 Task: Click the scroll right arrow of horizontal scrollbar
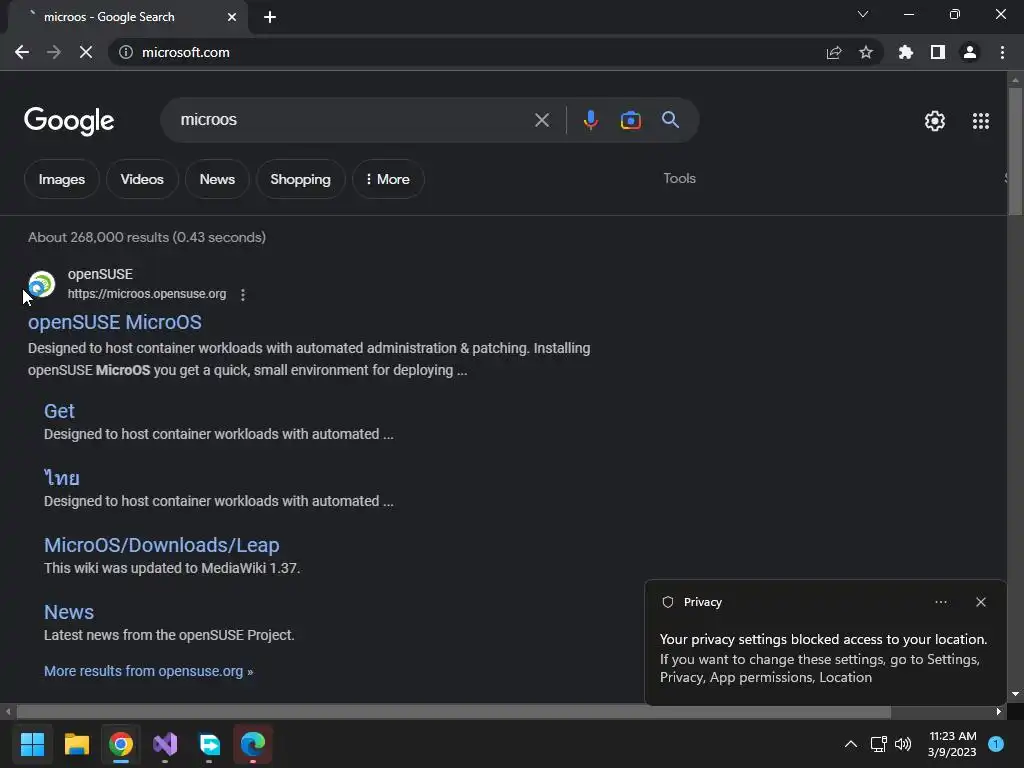coord(999,711)
